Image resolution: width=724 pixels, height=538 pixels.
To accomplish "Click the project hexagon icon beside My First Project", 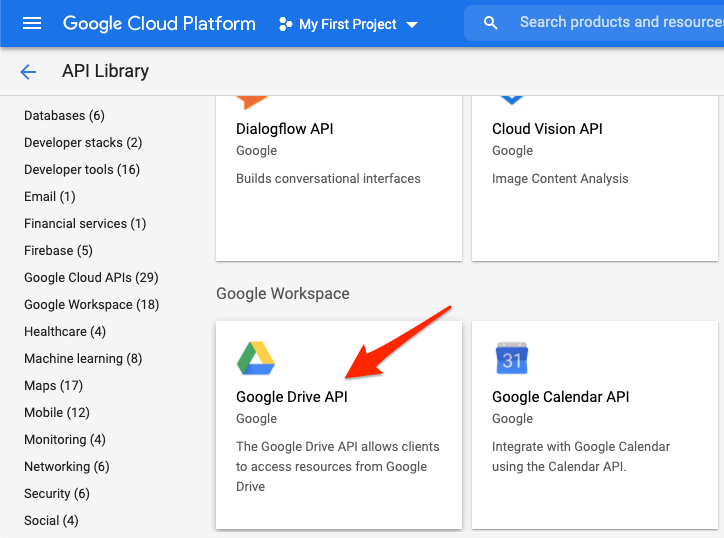I will pyautogui.click(x=285, y=24).
